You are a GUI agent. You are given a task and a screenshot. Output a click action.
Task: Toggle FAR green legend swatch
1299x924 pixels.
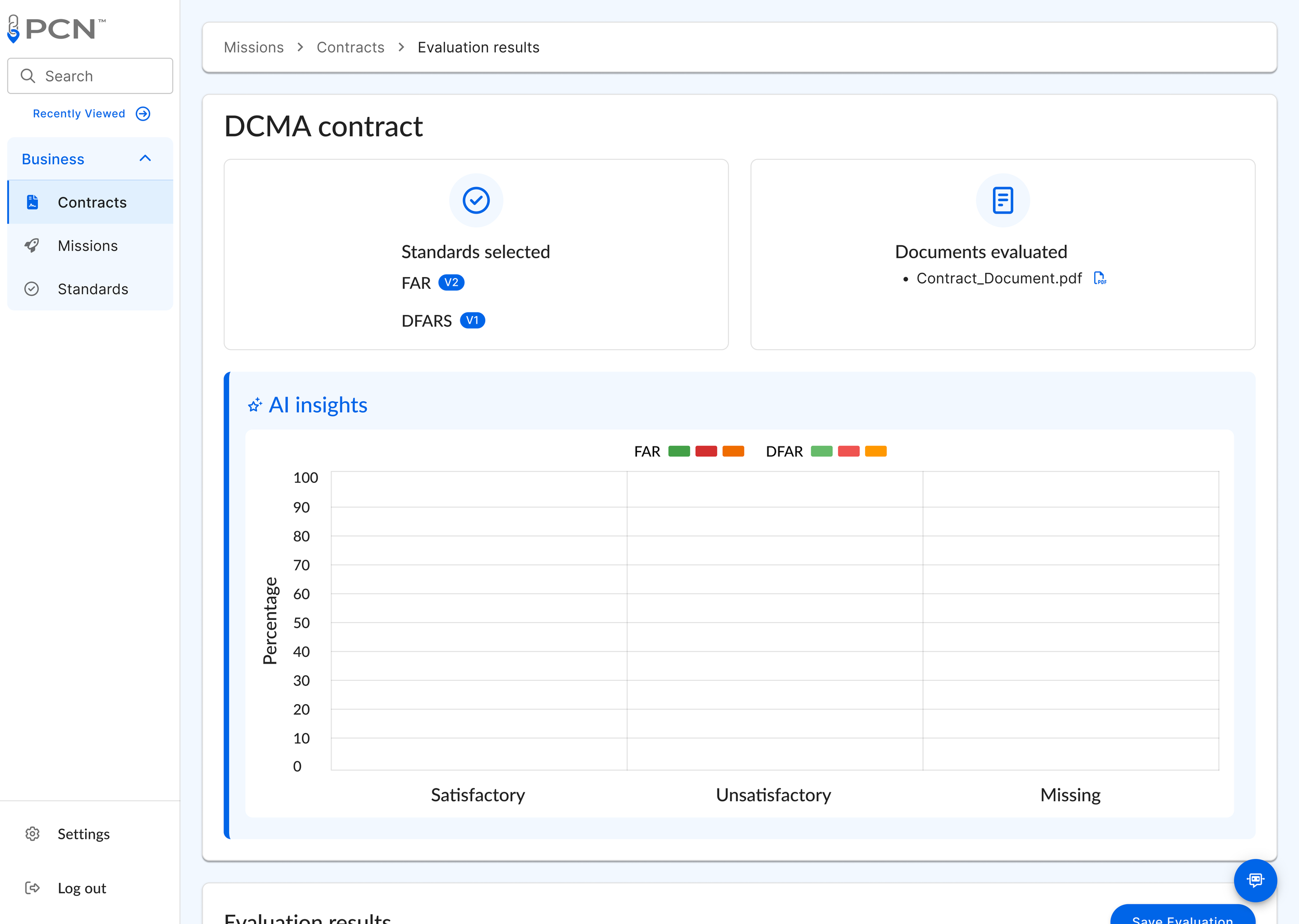pyautogui.click(x=679, y=451)
